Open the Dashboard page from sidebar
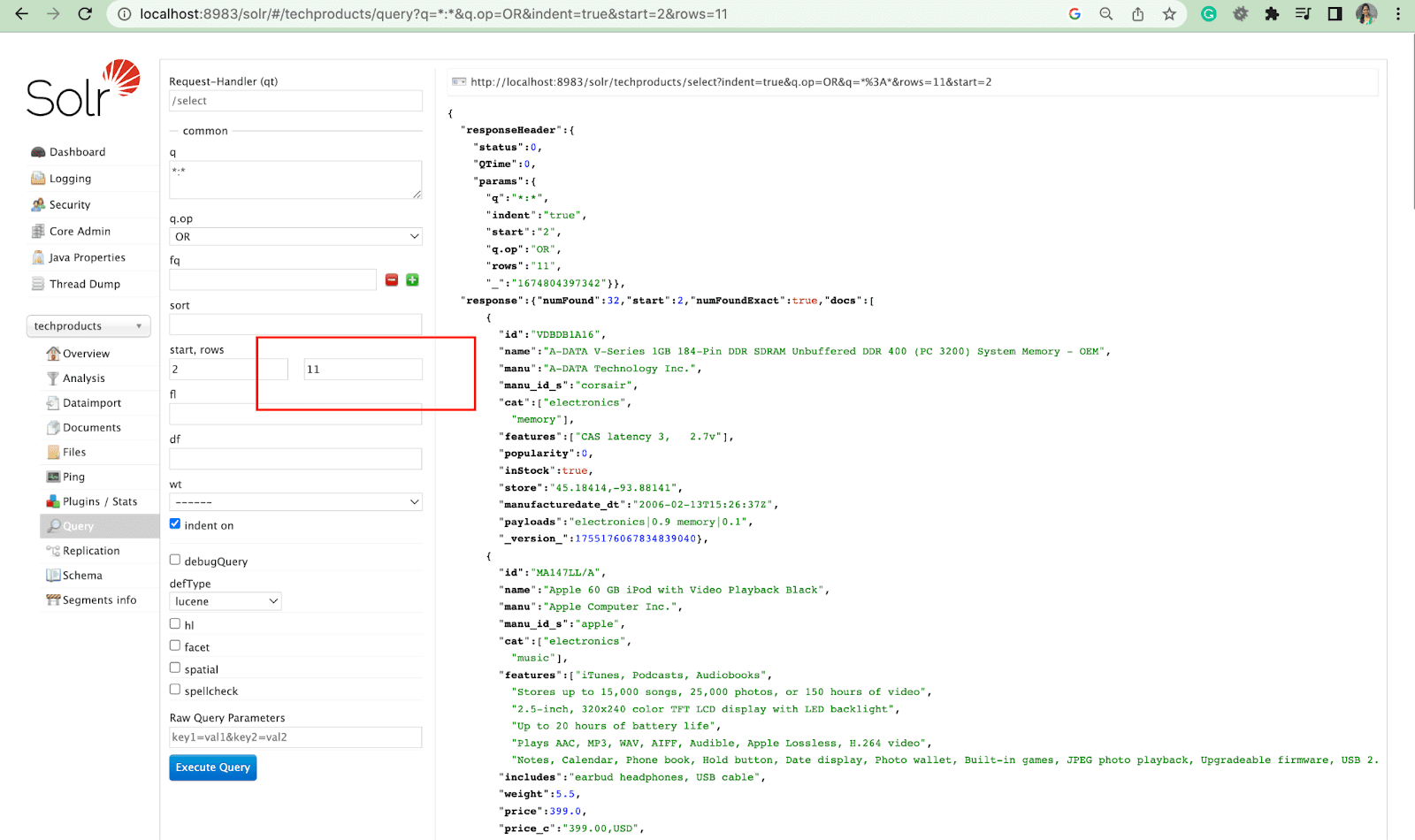This screenshot has width=1415, height=840. tap(77, 152)
